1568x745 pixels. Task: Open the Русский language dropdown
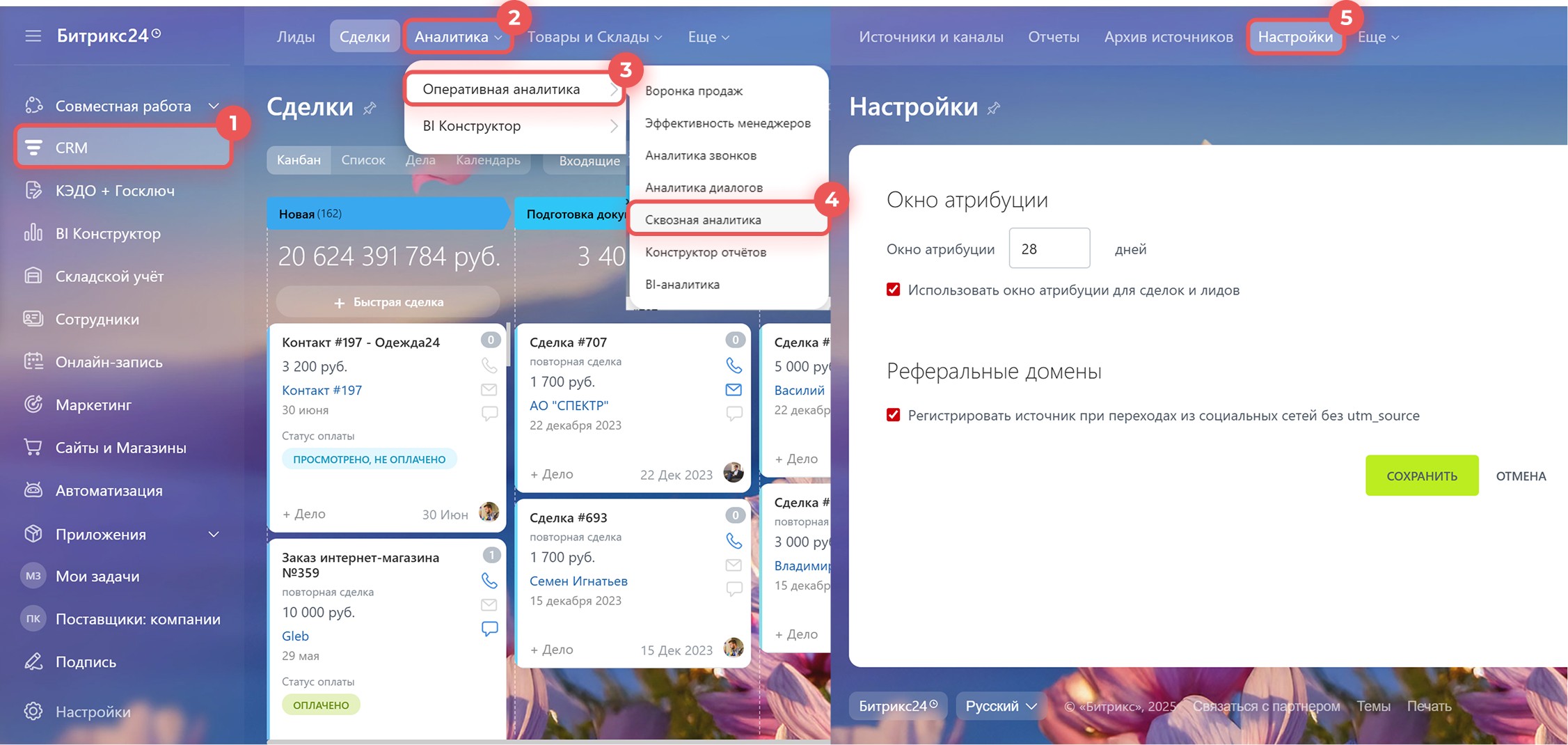pos(1001,706)
